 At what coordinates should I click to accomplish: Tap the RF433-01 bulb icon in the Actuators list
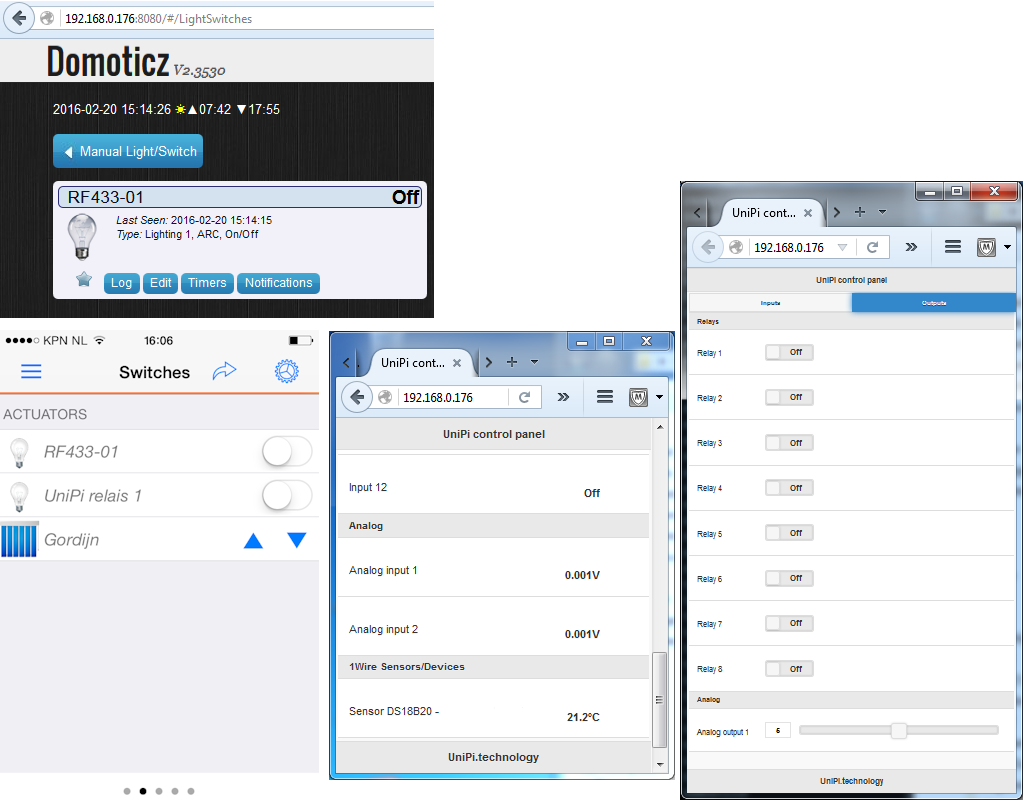point(20,453)
